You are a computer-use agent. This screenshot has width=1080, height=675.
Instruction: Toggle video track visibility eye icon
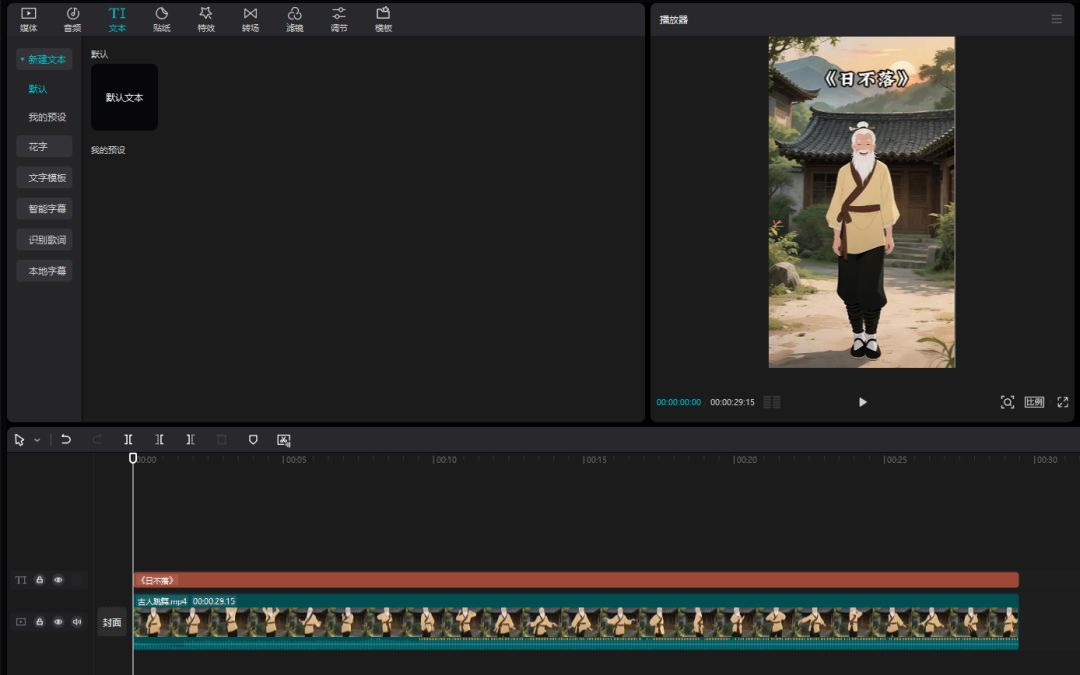tap(58, 622)
